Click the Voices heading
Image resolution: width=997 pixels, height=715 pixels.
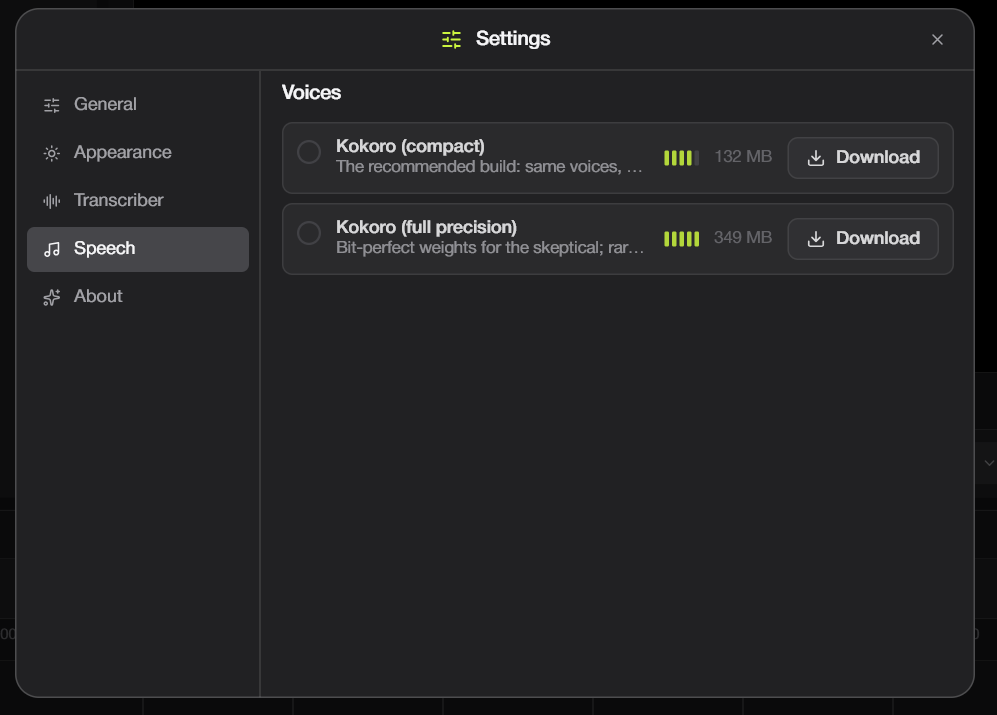pos(312,93)
